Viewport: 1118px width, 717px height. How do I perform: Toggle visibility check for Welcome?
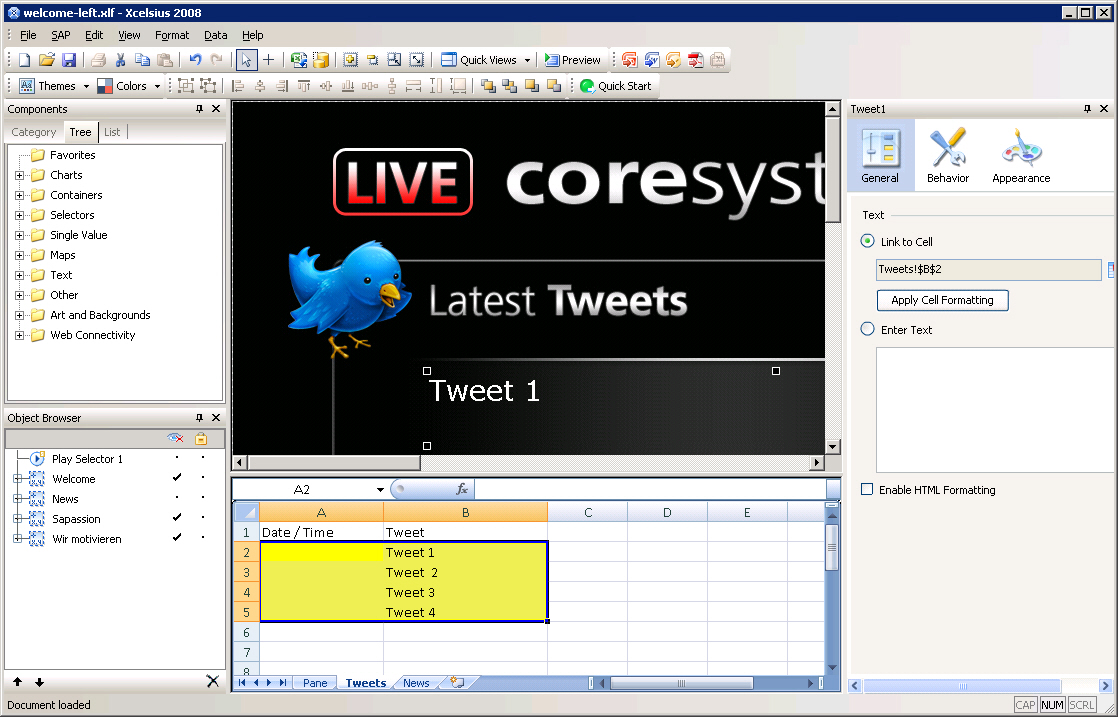point(177,478)
